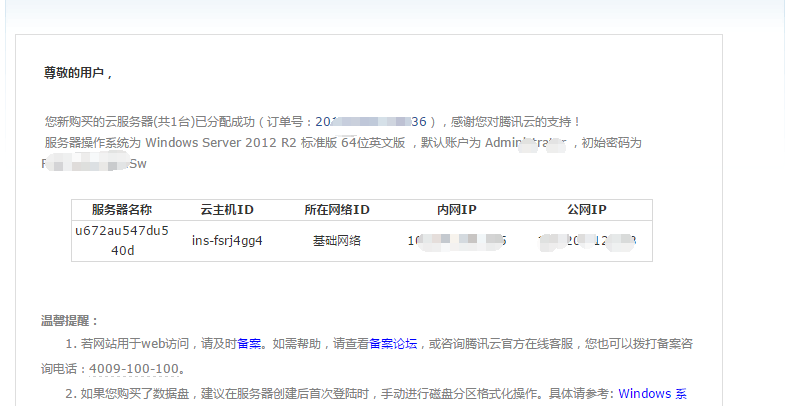Viewport: 785px width, 406px height.
Task: Select server name u672au547du540d cell
Action: pyautogui.click(x=122, y=241)
